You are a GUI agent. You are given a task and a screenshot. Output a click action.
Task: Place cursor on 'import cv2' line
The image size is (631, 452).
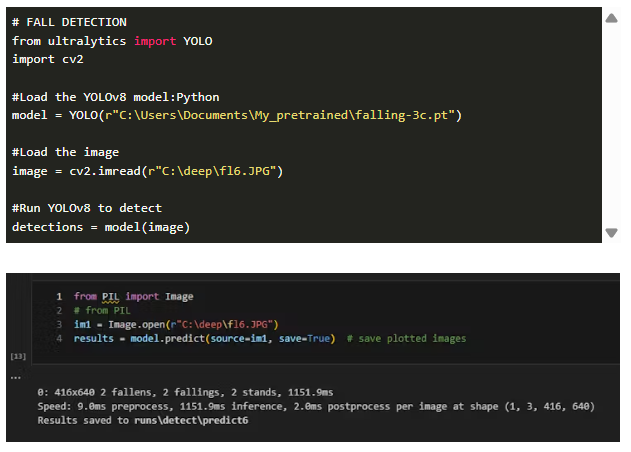(48, 60)
